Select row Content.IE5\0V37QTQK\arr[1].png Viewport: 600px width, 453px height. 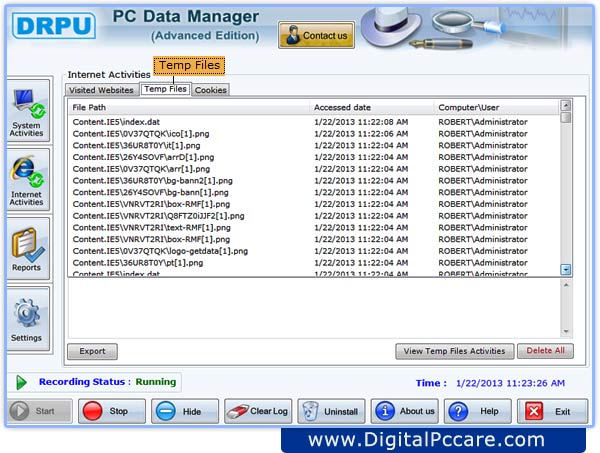coord(314,169)
